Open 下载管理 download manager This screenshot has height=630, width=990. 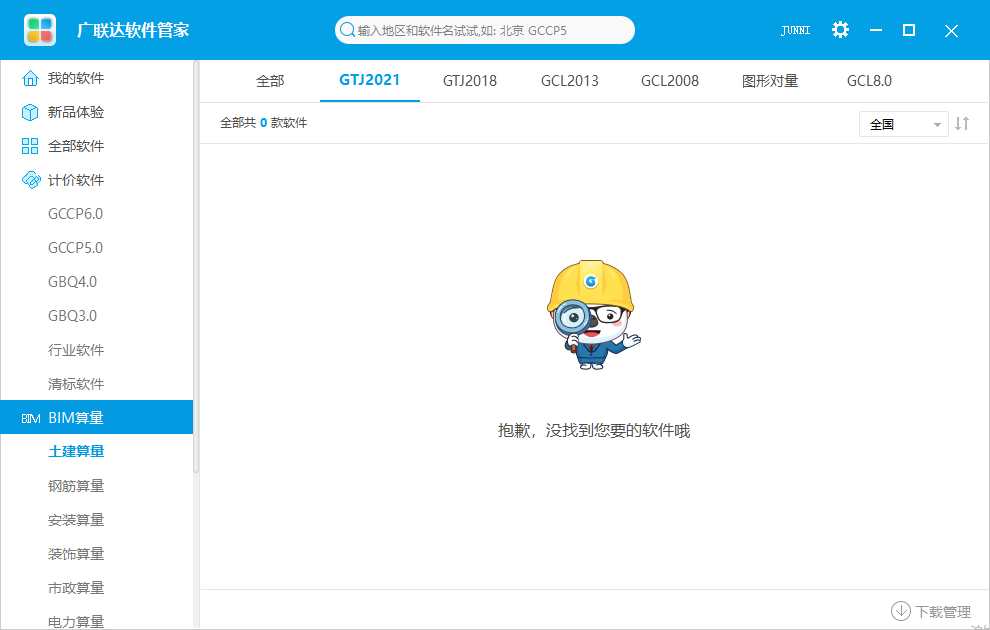[x=931, y=611]
